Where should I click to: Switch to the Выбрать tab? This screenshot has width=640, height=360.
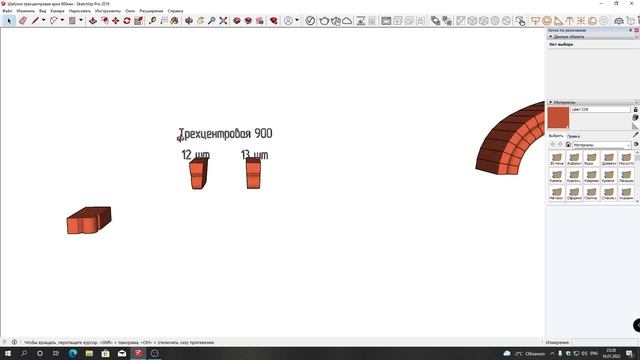click(x=556, y=136)
